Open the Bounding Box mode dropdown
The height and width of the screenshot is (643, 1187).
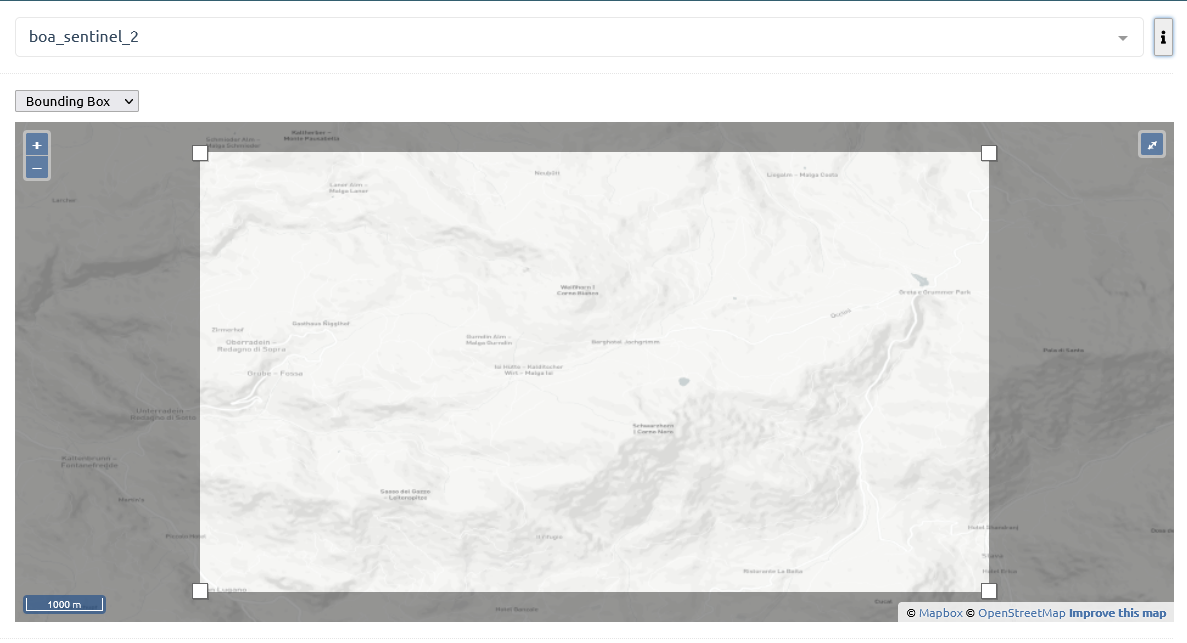pyautogui.click(x=76, y=101)
